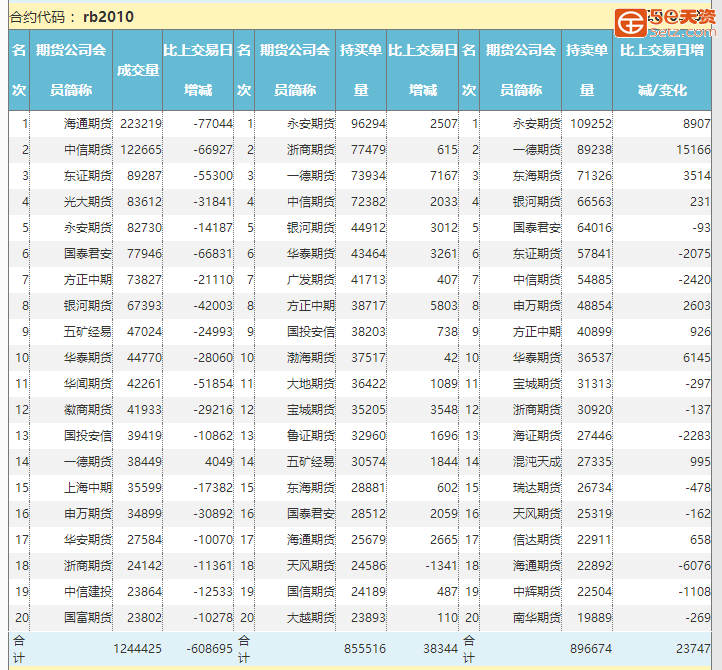The image size is (722, 670).
Task: Click the total volume 1244425 cell
Action: 137,649
